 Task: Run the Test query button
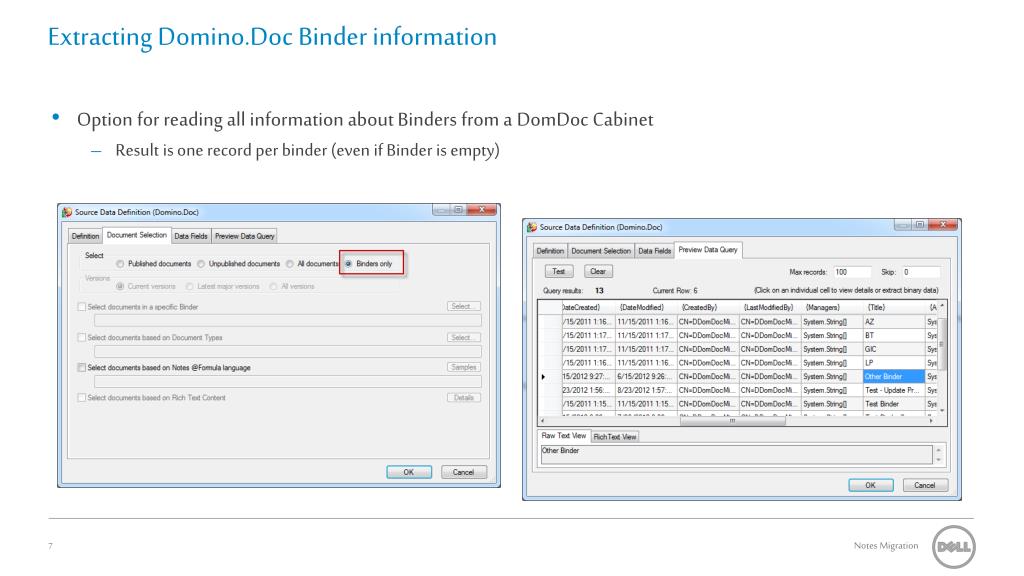coord(558,272)
